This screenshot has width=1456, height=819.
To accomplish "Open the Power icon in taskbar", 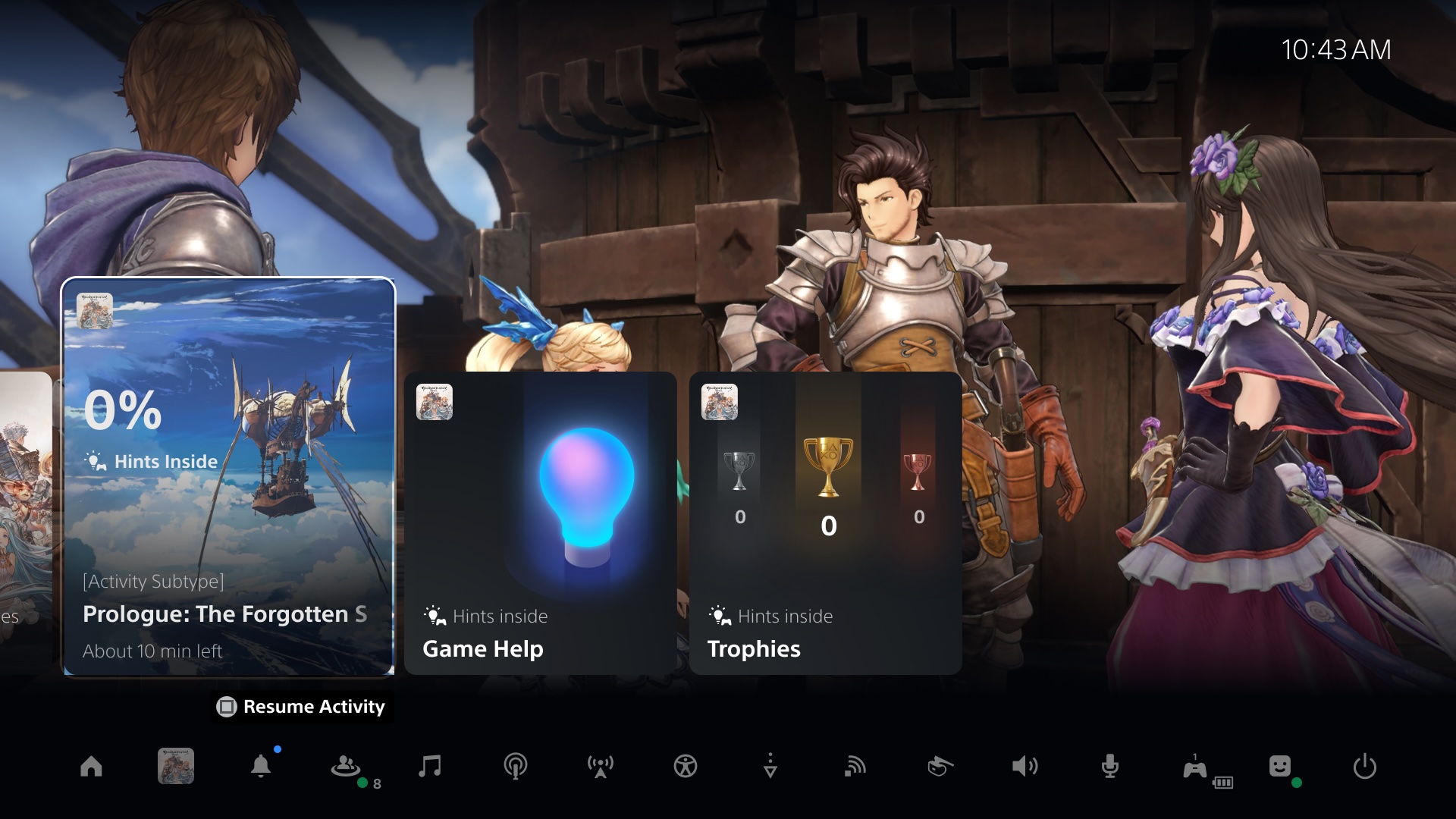I will point(1365,765).
